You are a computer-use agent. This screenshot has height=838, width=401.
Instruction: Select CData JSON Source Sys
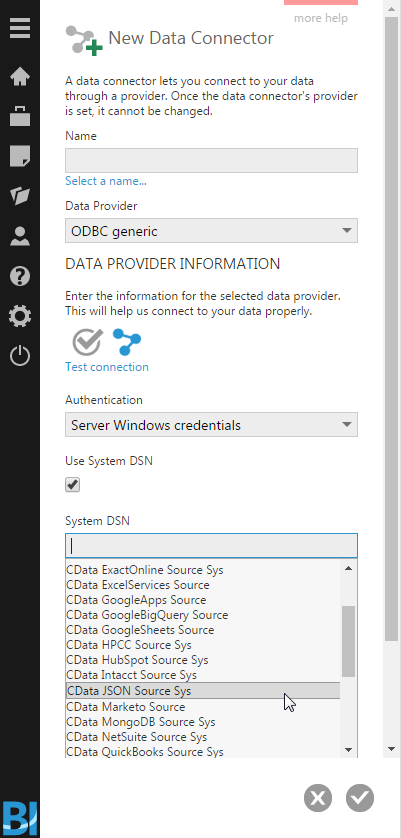point(203,690)
